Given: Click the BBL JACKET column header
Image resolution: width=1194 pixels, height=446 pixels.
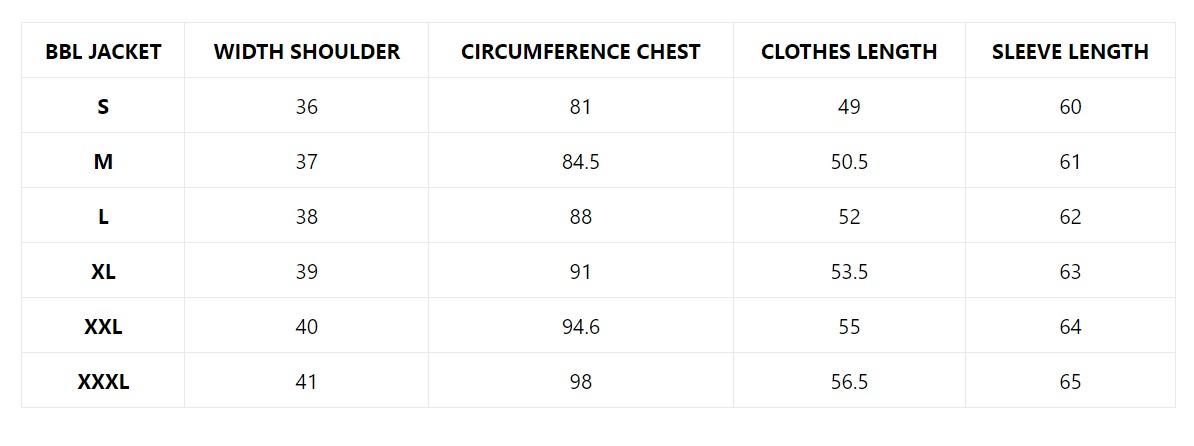Looking at the screenshot, I should pyautogui.click(x=103, y=52).
